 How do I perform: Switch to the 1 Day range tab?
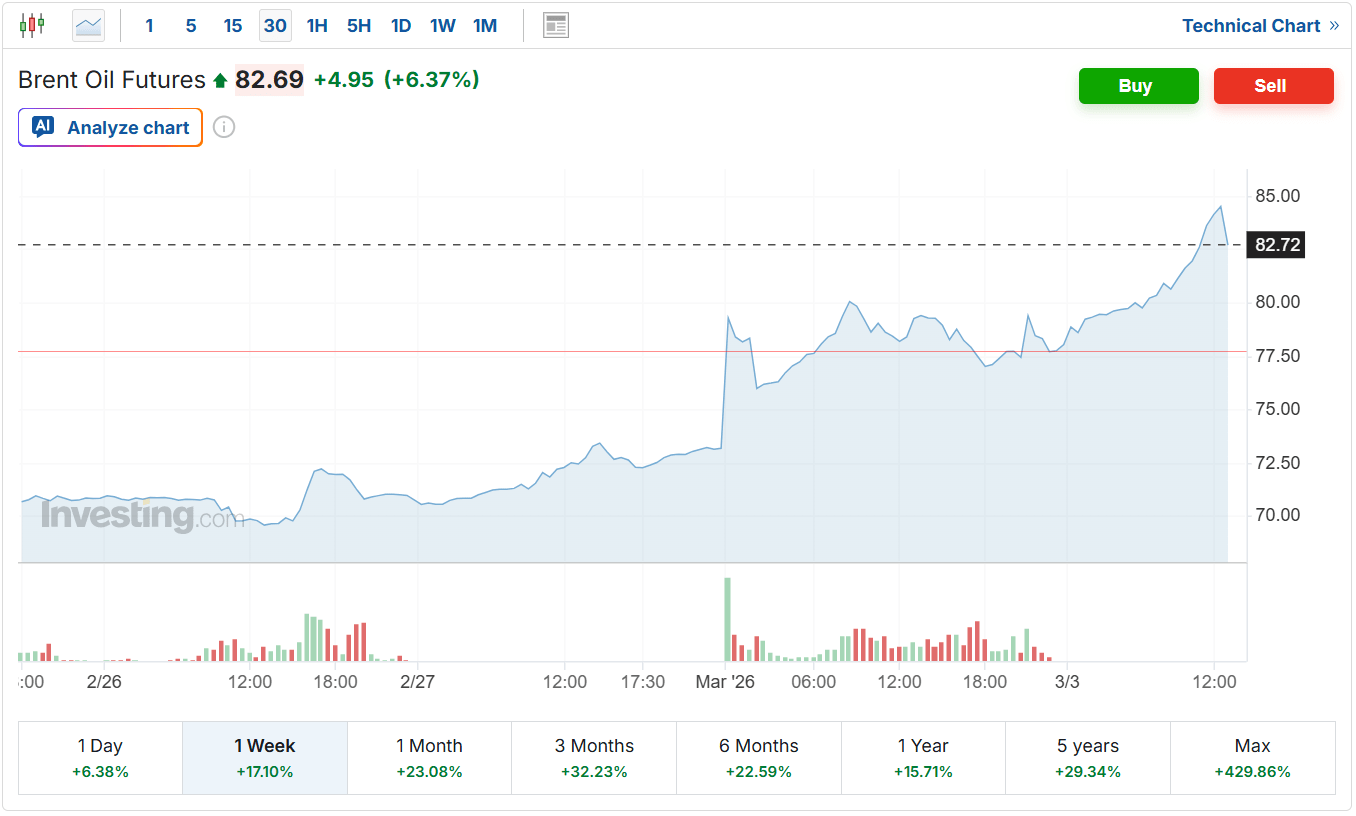click(x=100, y=757)
